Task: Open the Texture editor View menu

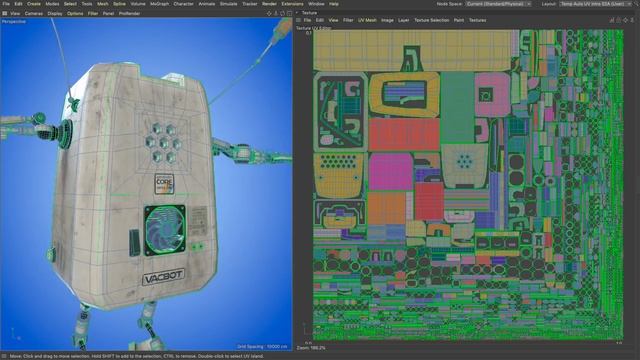Action: click(333, 20)
